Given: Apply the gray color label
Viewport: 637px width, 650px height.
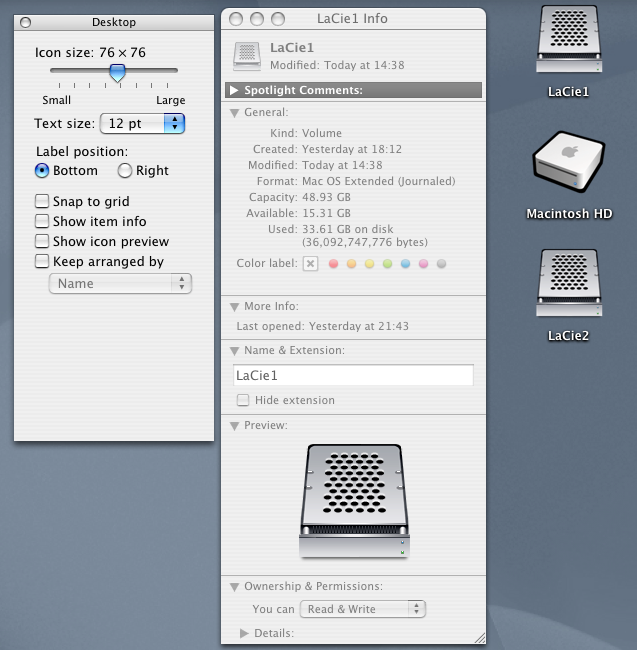Looking at the screenshot, I should click(x=441, y=264).
